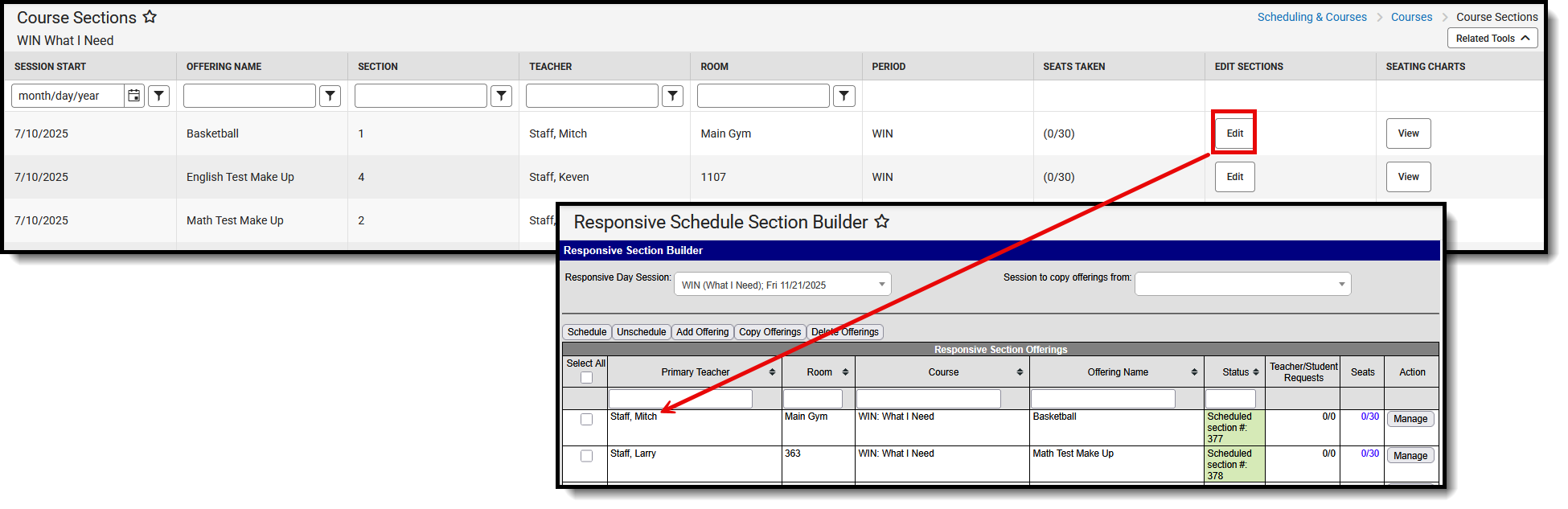Click the Delete Offerings button

(x=845, y=332)
